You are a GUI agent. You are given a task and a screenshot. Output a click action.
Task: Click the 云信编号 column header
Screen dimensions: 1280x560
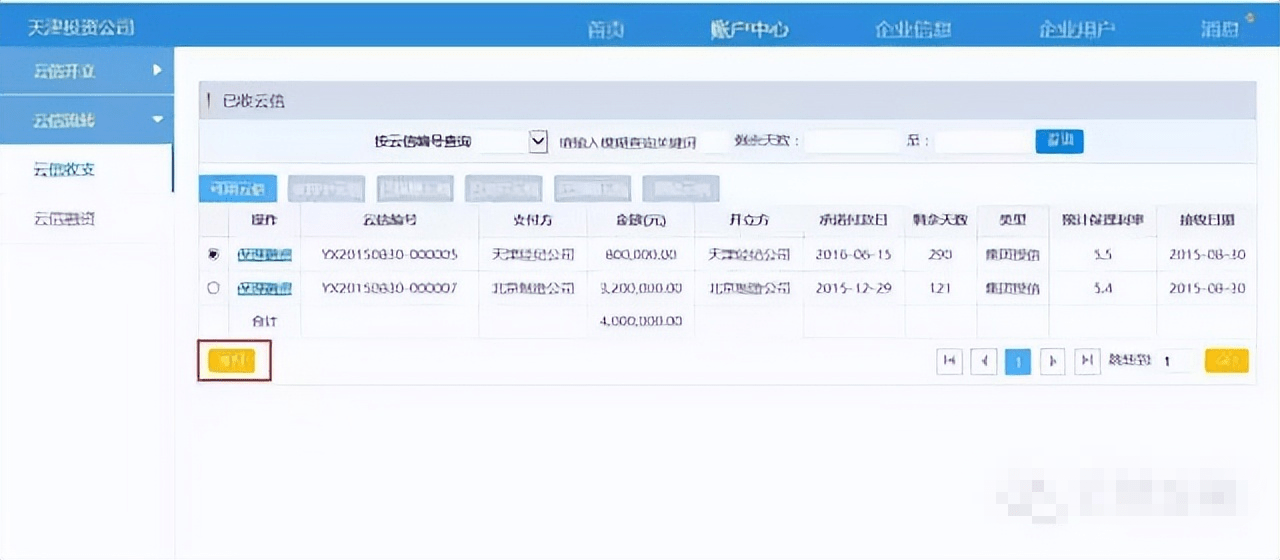point(389,219)
